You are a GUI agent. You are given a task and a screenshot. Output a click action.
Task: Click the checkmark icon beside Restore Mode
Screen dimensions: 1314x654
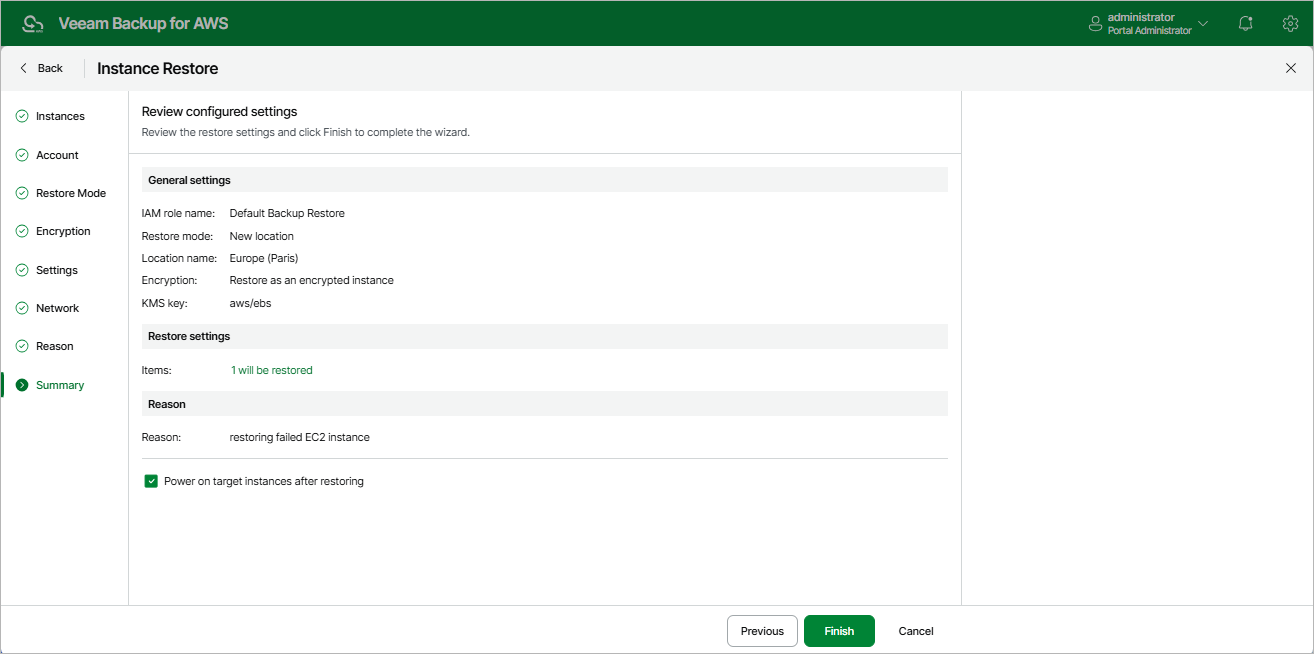pos(22,193)
